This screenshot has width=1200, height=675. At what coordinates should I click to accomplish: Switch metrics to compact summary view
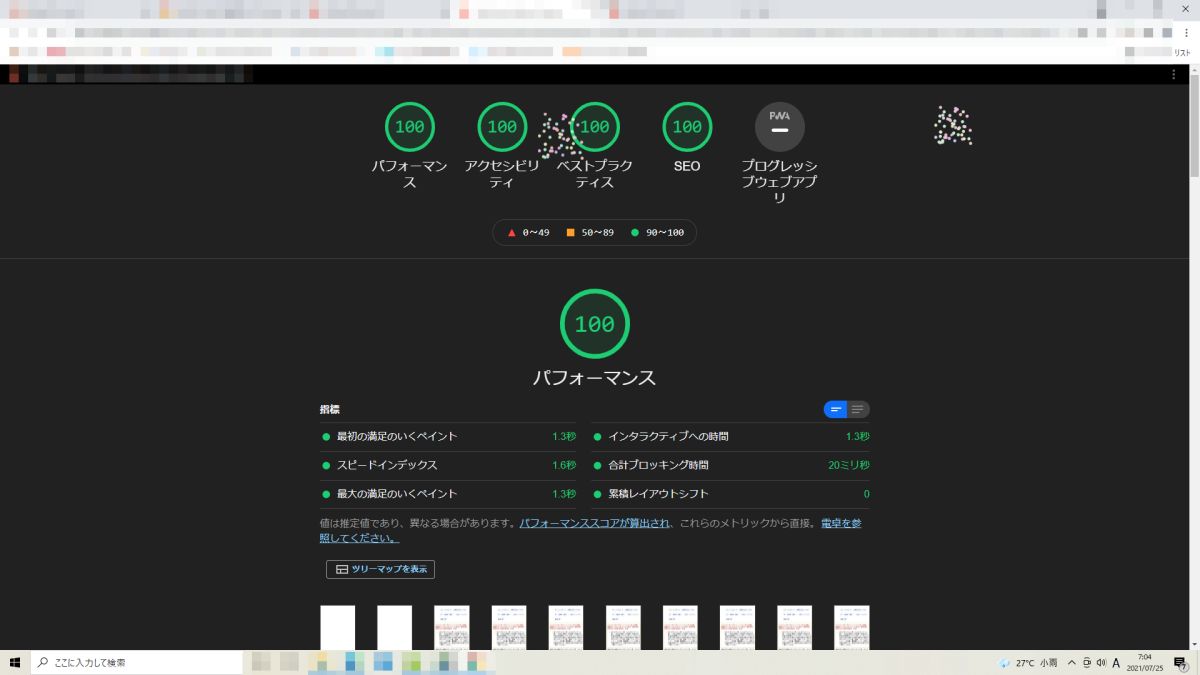(836, 409)
